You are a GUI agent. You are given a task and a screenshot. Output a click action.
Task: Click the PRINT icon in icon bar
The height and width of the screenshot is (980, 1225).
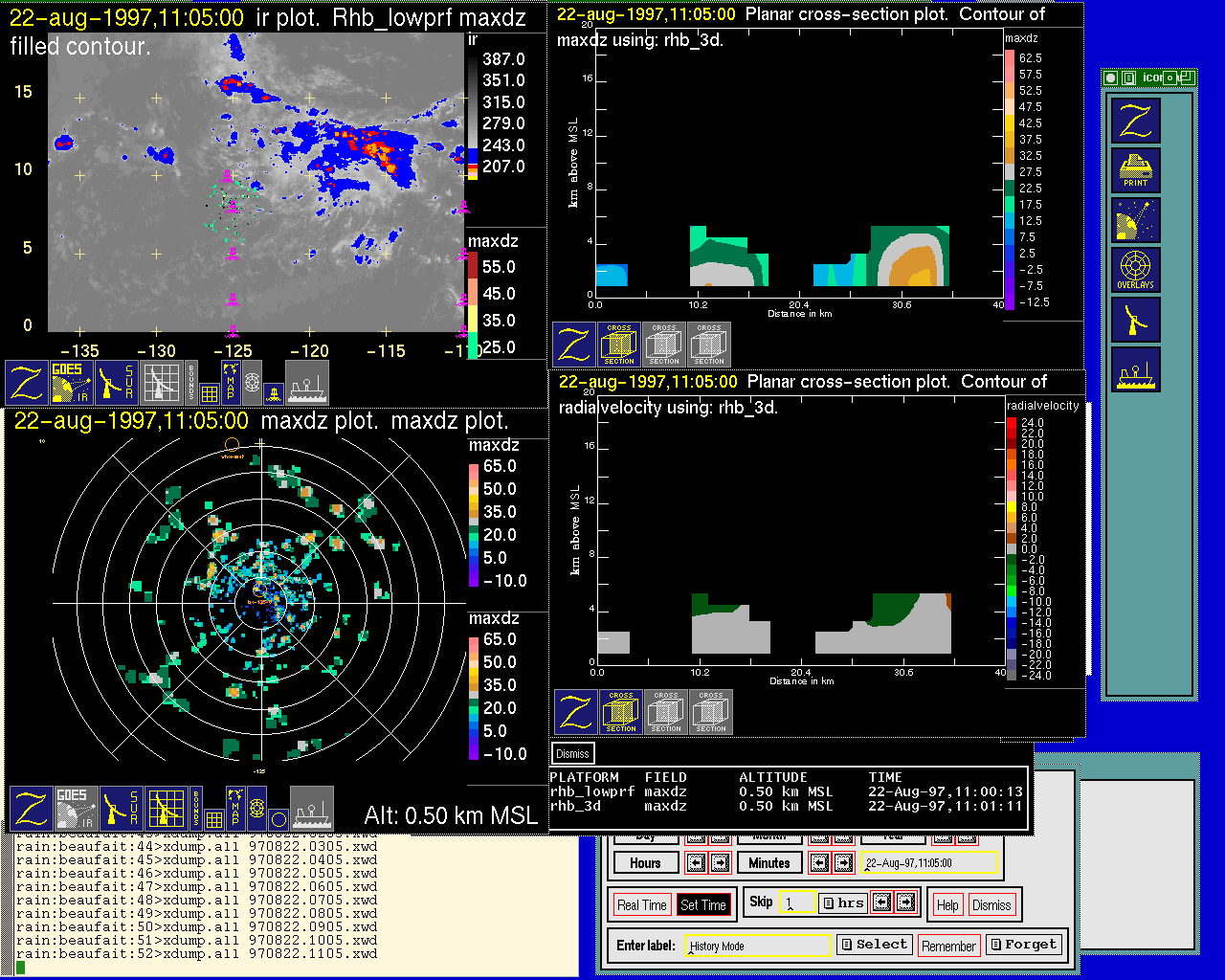click(1135, 170)
